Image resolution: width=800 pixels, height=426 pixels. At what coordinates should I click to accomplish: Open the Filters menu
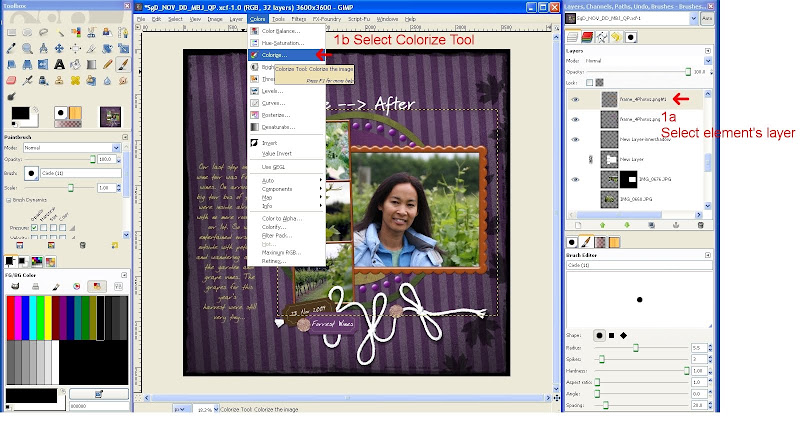298,19
